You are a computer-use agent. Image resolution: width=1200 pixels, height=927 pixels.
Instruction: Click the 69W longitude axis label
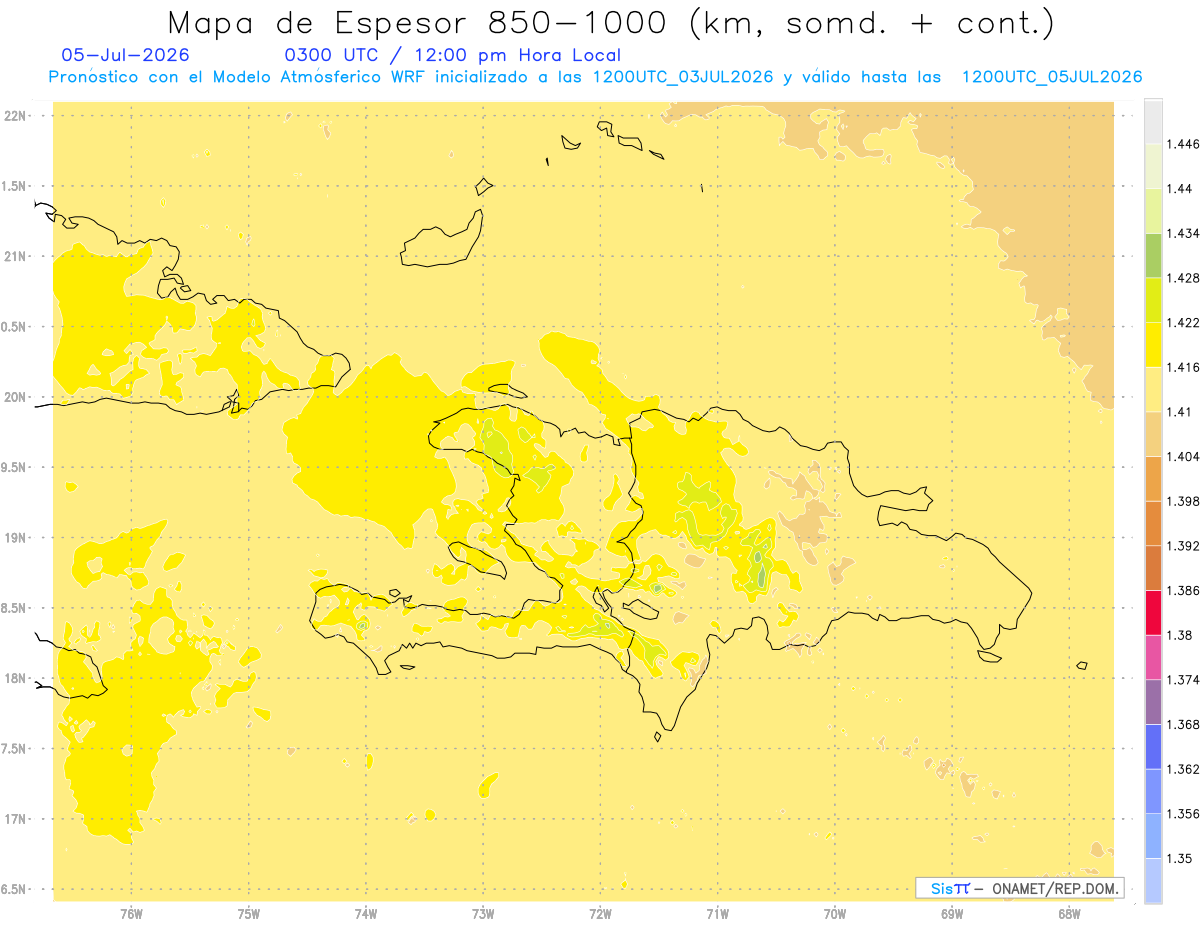[x=952, y=914]
